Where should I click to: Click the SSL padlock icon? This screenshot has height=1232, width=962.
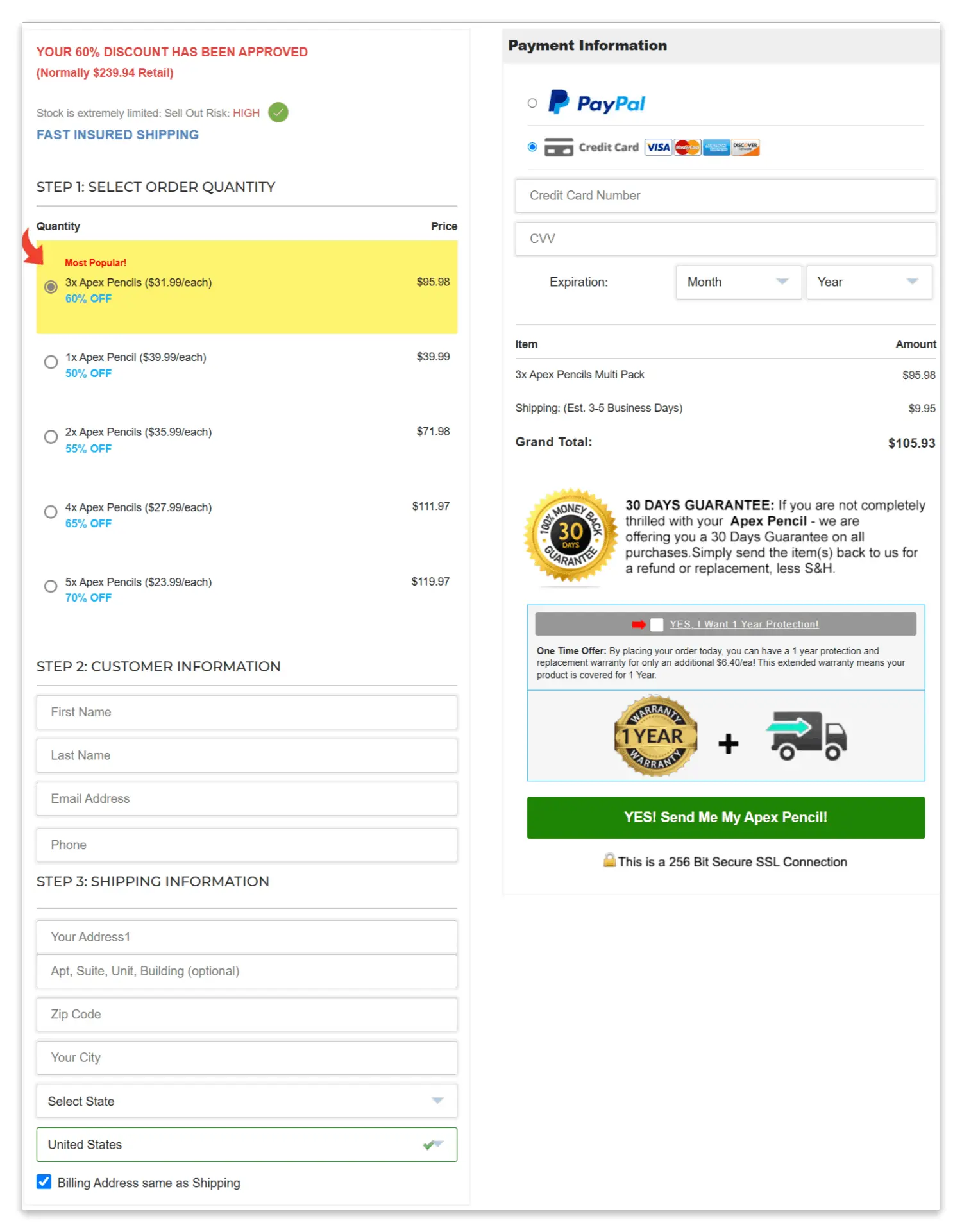pyautogui.click(x=609, y=860)
